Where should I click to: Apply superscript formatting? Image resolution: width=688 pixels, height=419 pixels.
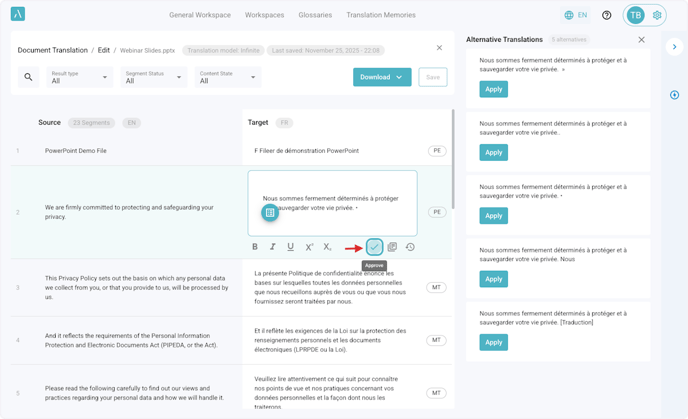[x=309, y=247]
